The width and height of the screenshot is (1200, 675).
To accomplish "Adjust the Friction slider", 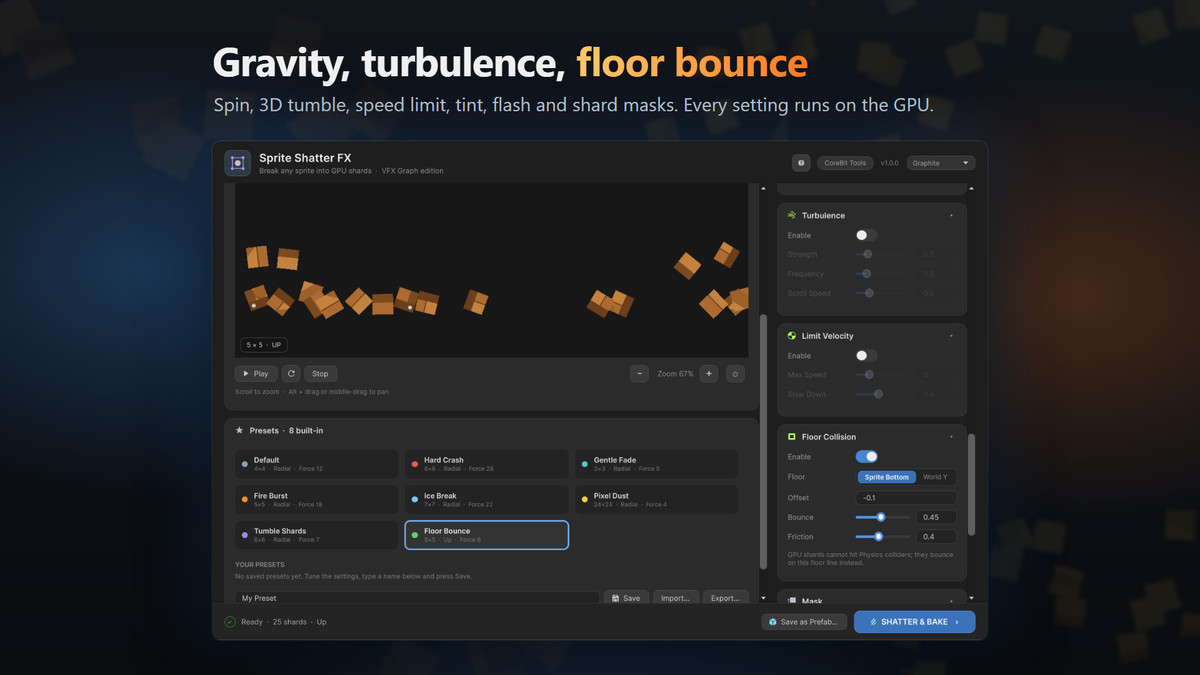I will (x=884, y=537).
